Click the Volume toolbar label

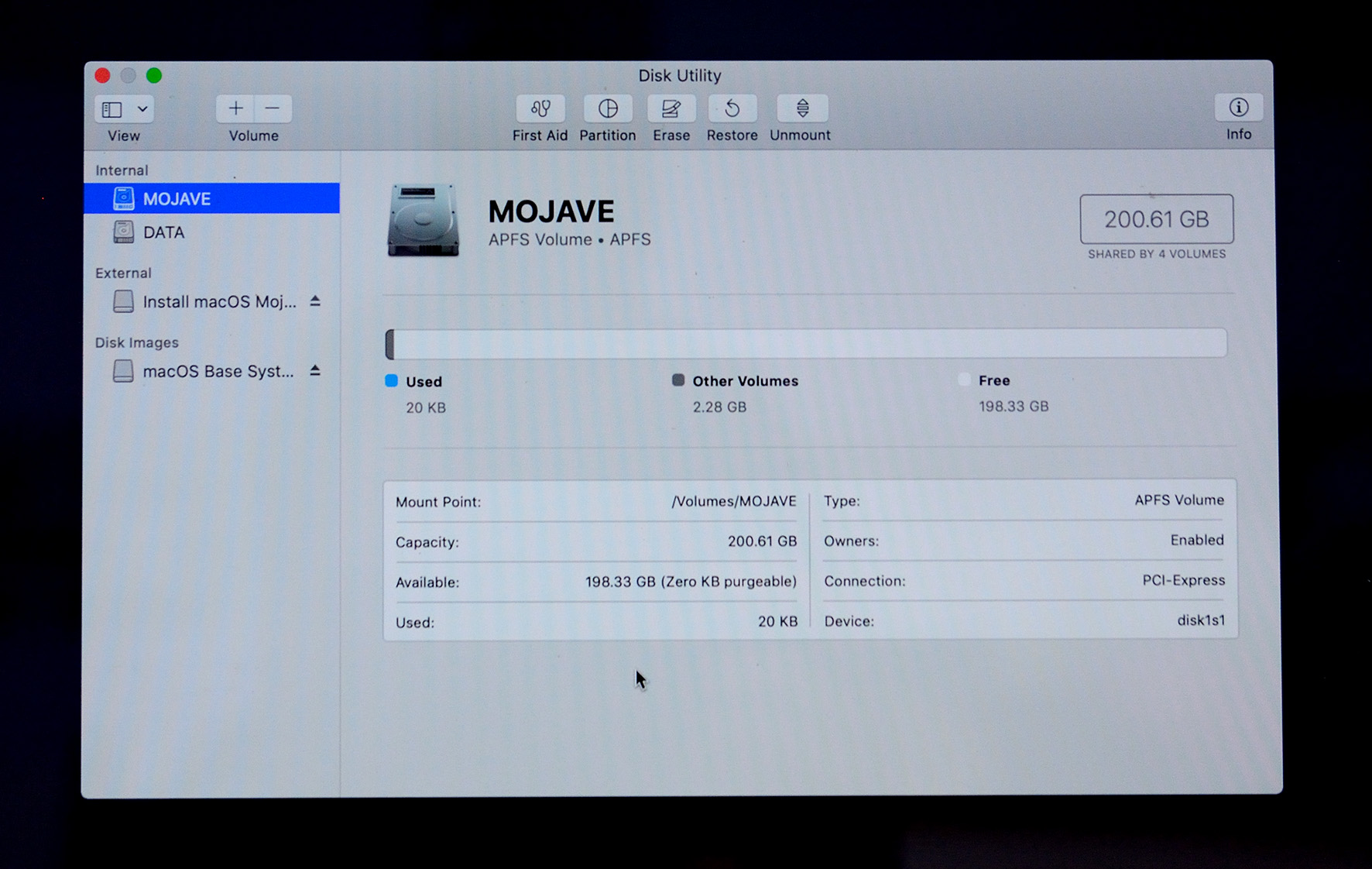click(253, 136)
